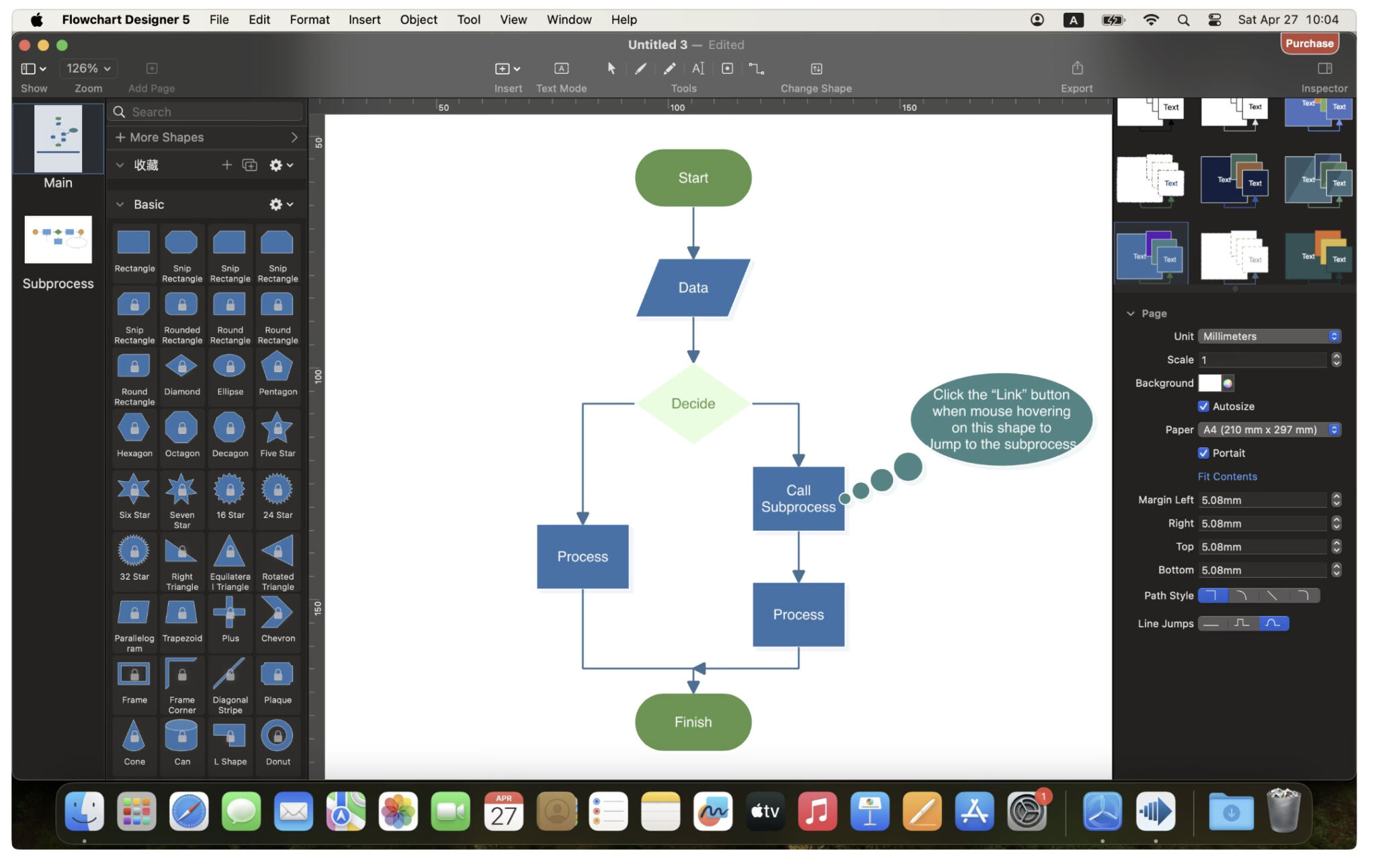Open the View menu
This screenshot has height=868, width=1376.
coord(513,19)
